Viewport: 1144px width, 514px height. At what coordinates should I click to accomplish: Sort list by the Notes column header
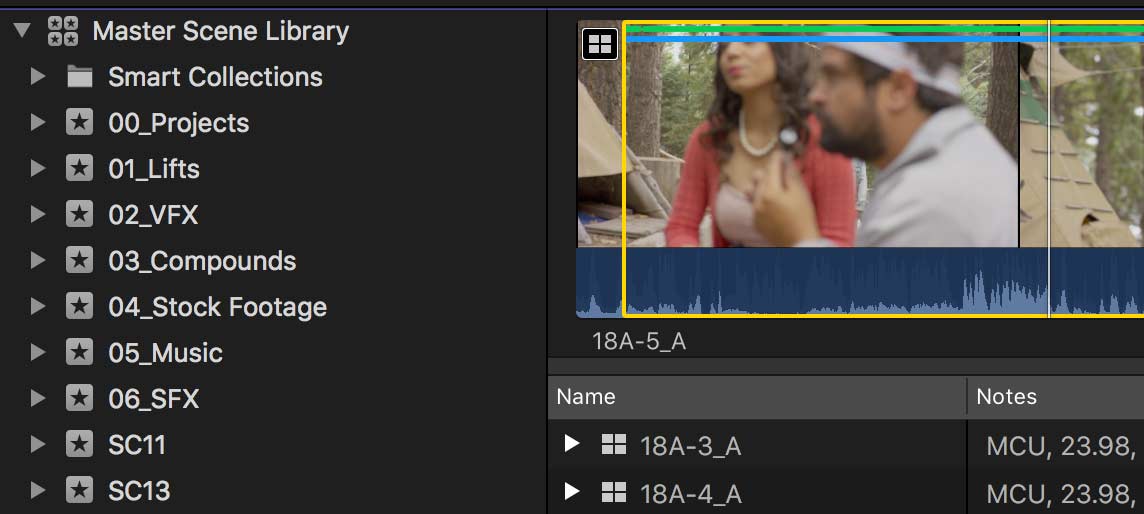[1056, 397]
